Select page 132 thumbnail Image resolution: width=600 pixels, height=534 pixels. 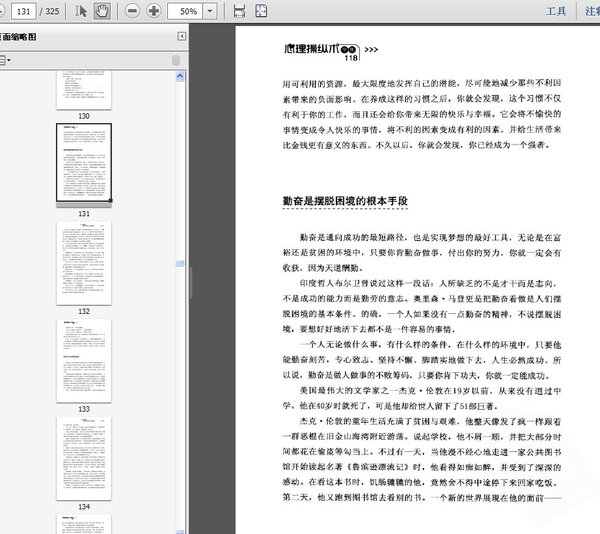pyautogui.click(x=84, y=263)
